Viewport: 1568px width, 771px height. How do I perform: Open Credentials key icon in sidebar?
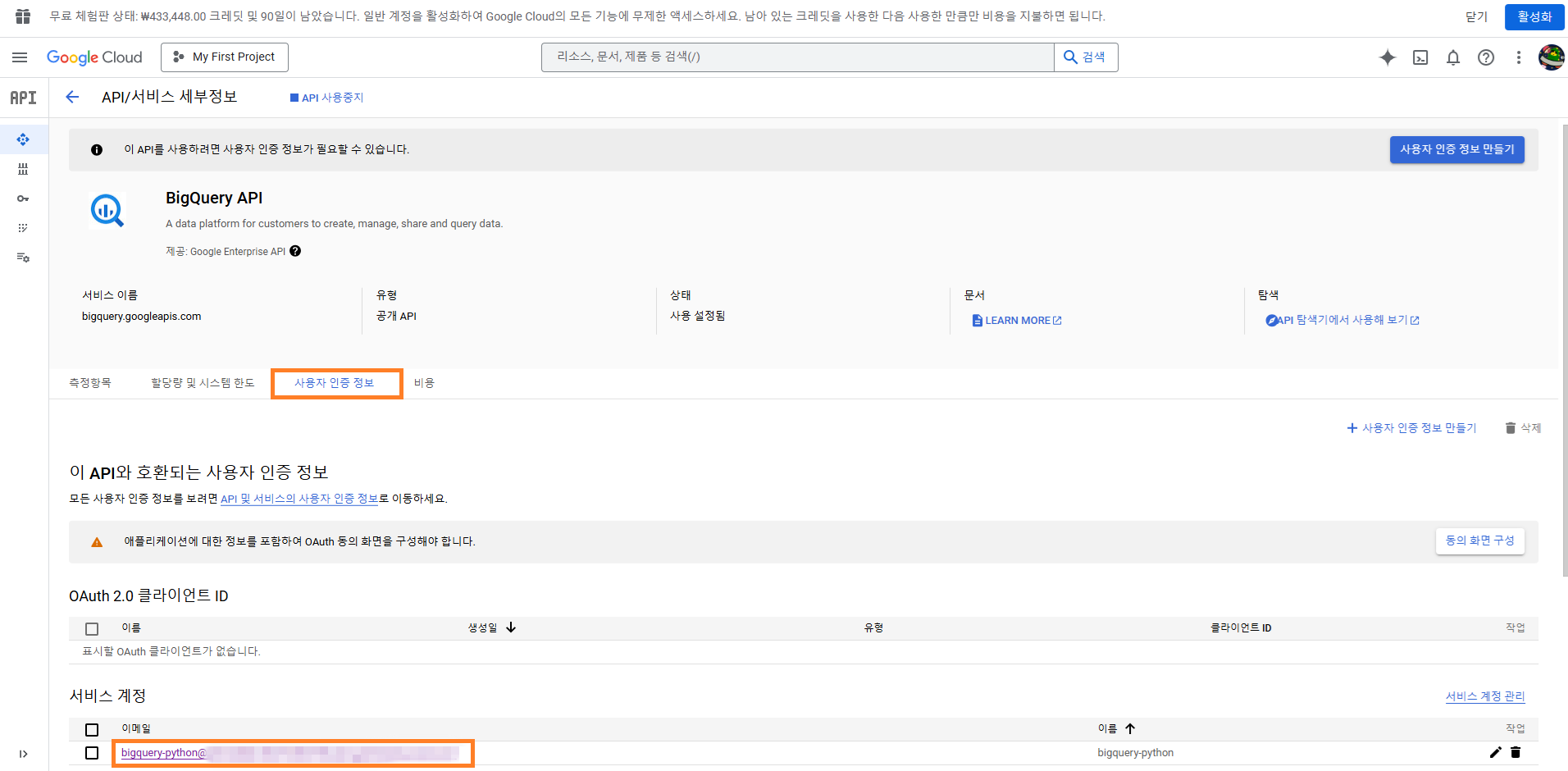pyautogui.click(x=23, y=198)
